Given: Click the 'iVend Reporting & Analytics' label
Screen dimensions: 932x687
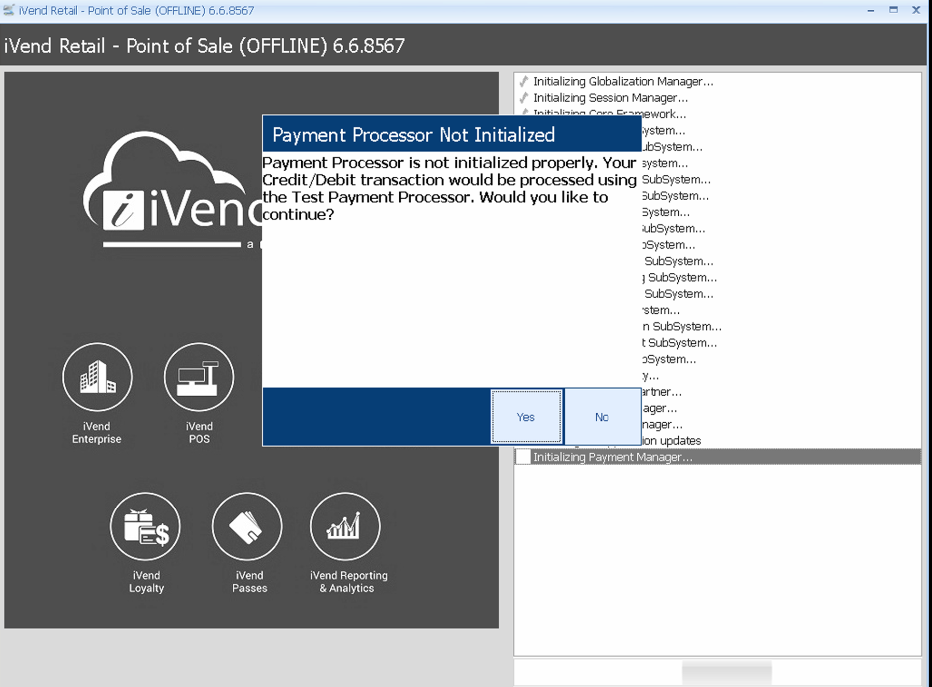Looking at the screenshot, I should tap(348, 582).
